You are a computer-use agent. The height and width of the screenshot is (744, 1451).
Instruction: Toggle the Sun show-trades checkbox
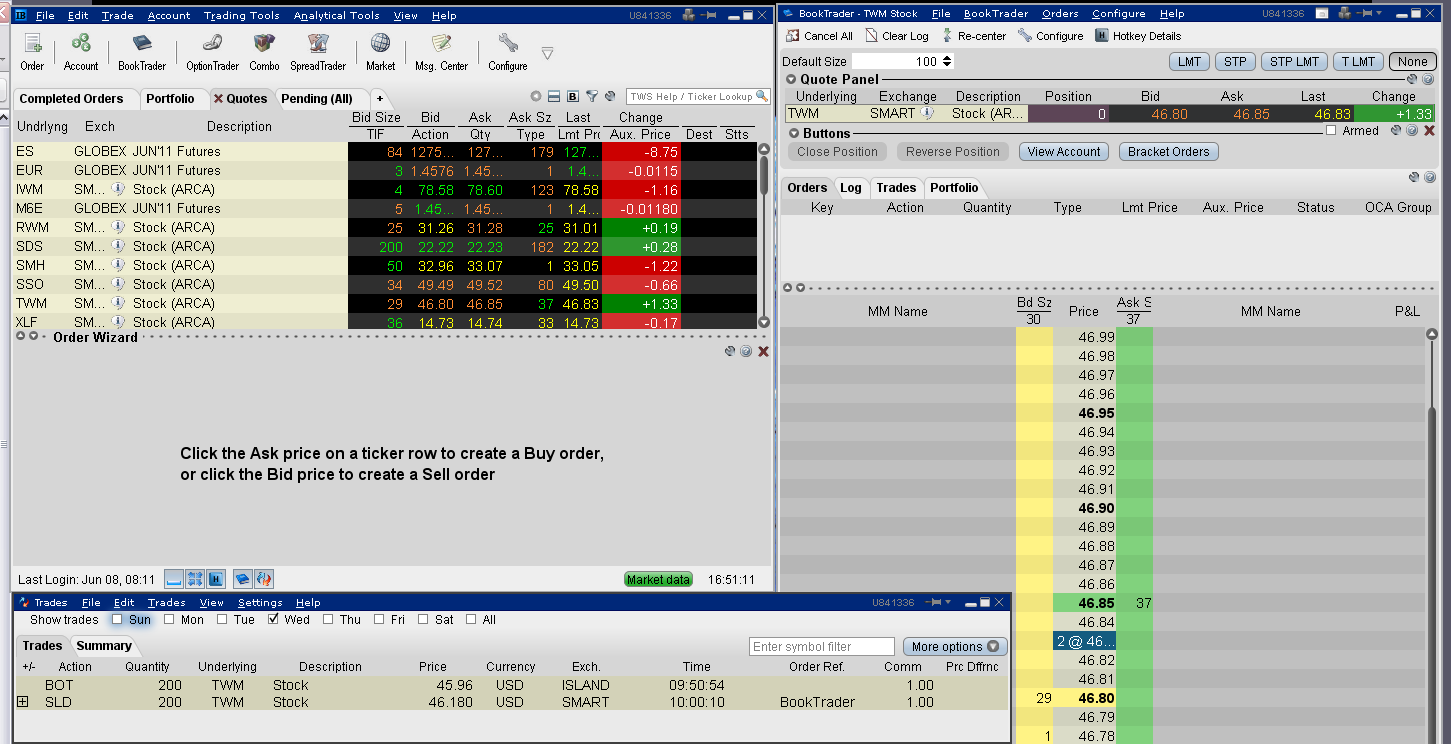point(117,619)
